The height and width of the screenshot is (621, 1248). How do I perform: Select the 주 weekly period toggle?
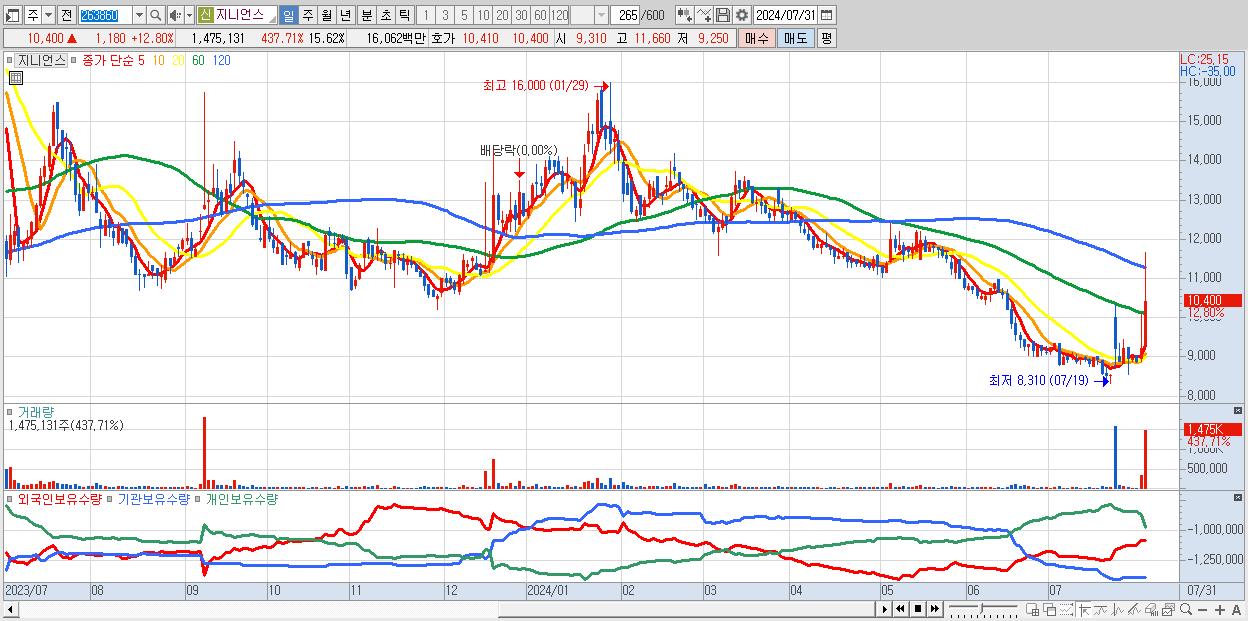click(307, 15)
